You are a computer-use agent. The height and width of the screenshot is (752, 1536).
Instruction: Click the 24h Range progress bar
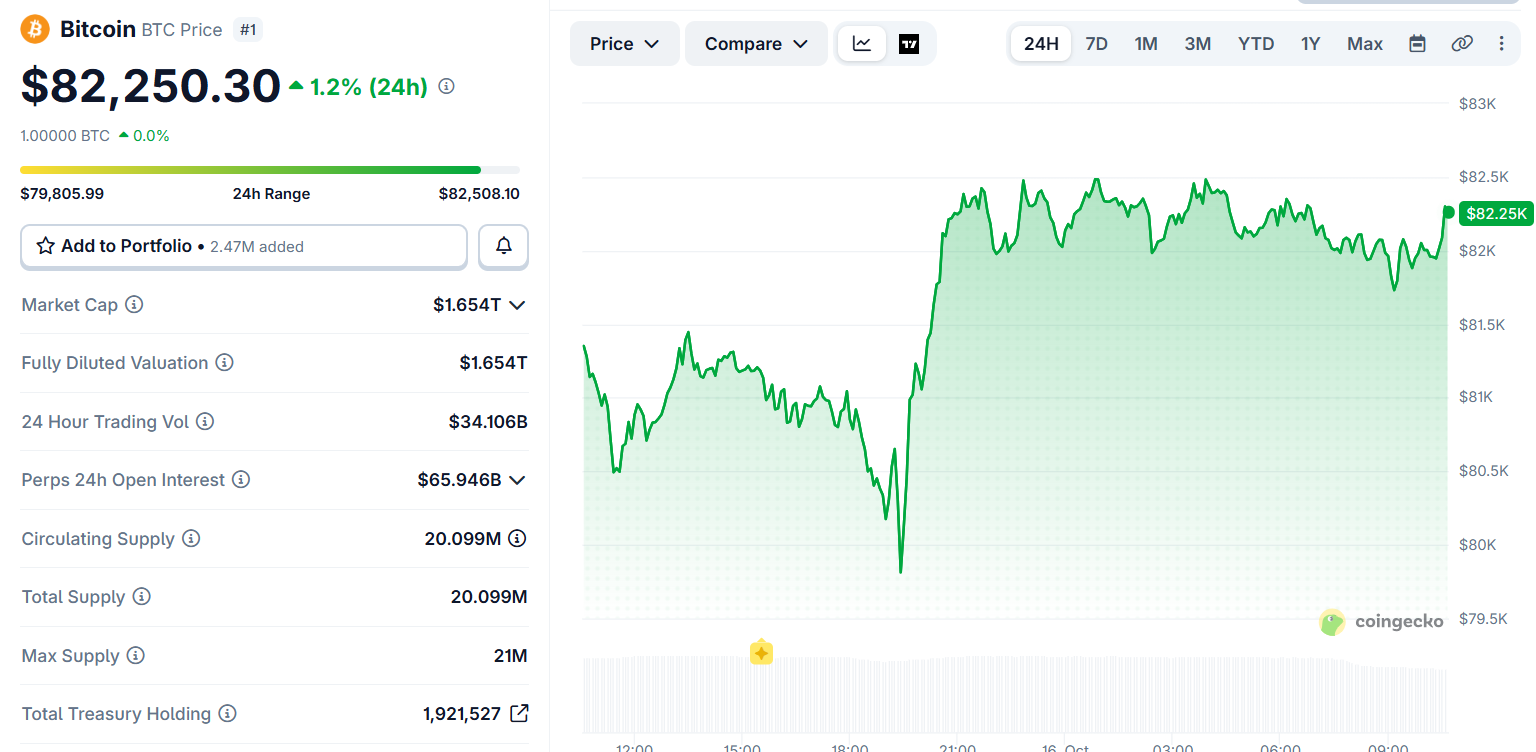pyautogui.click(x=270, y=170)
